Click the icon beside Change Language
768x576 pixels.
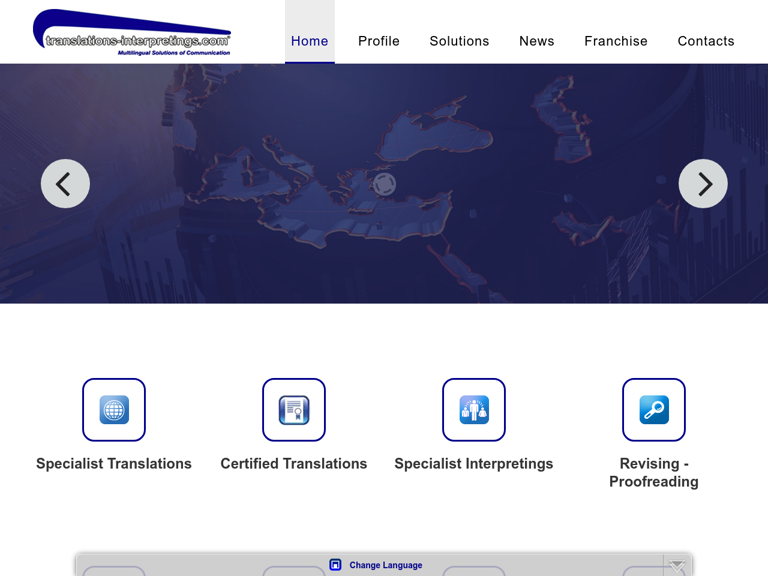pos(336,565)
